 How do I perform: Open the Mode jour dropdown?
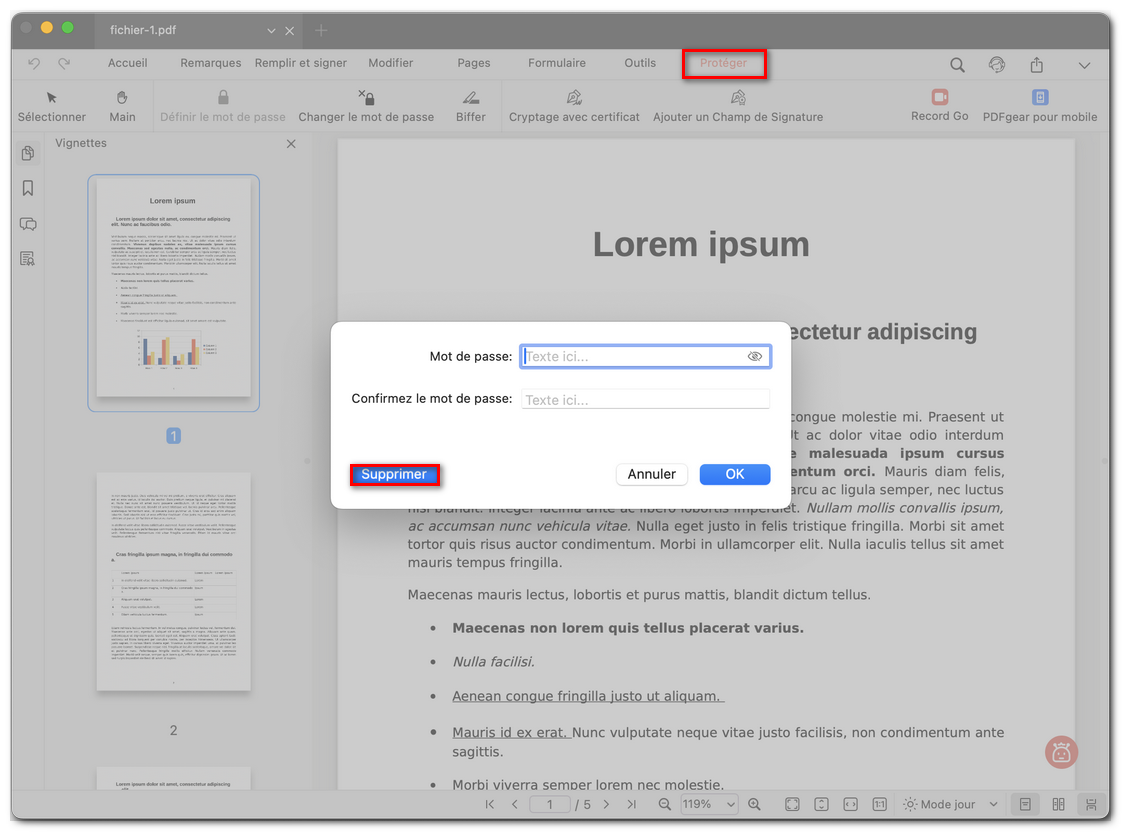(948, 803)
